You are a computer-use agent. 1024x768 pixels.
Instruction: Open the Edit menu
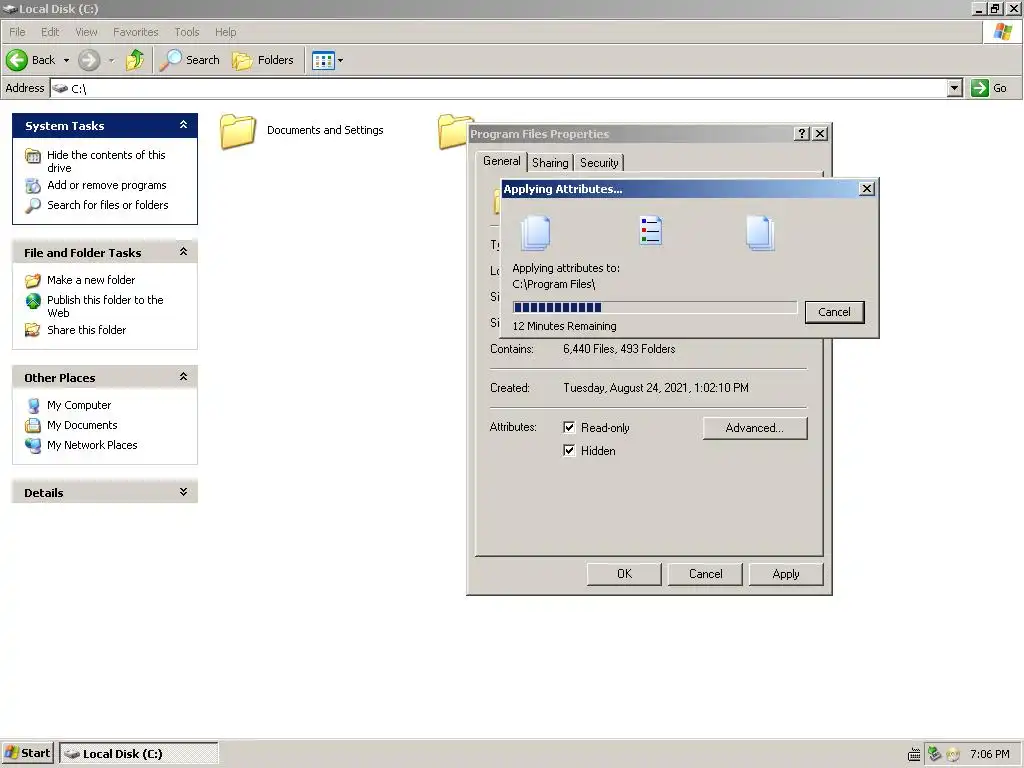[50, 32]
